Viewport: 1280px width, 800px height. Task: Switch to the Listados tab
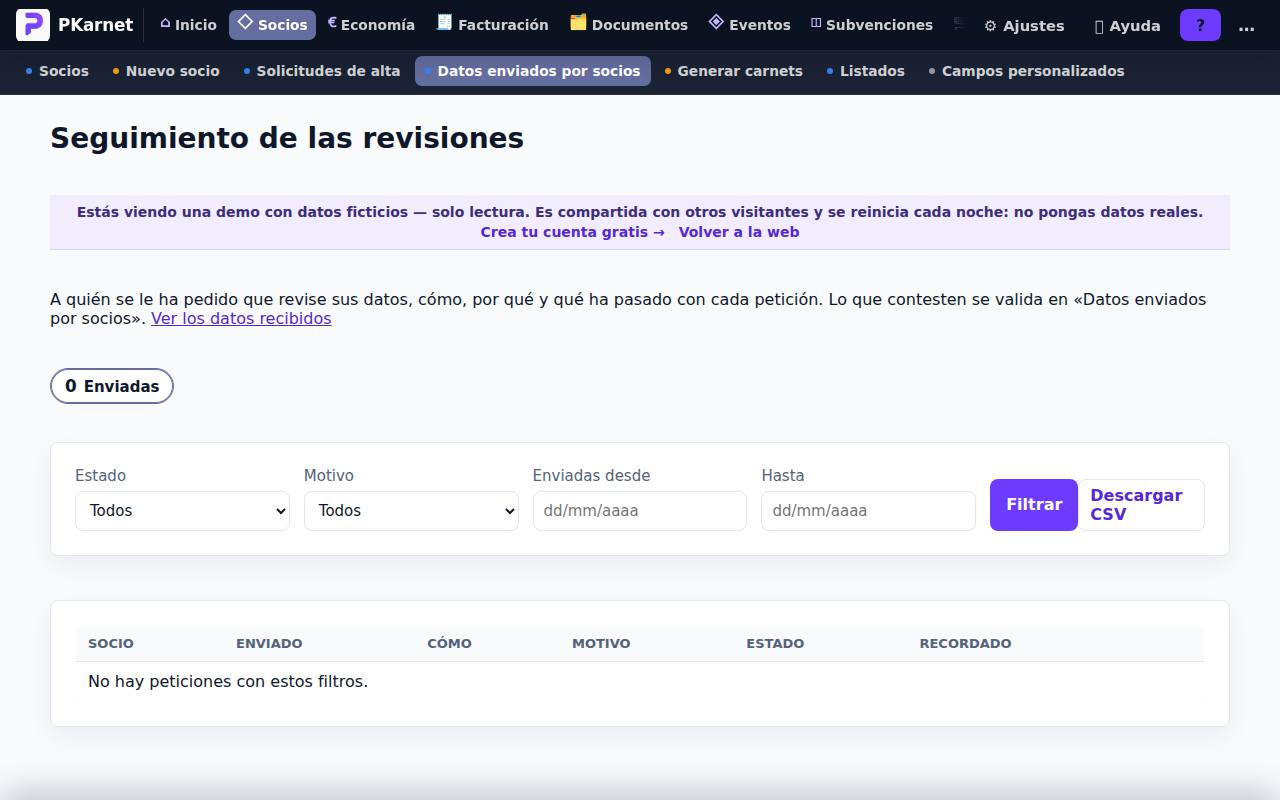pos(866,71)
